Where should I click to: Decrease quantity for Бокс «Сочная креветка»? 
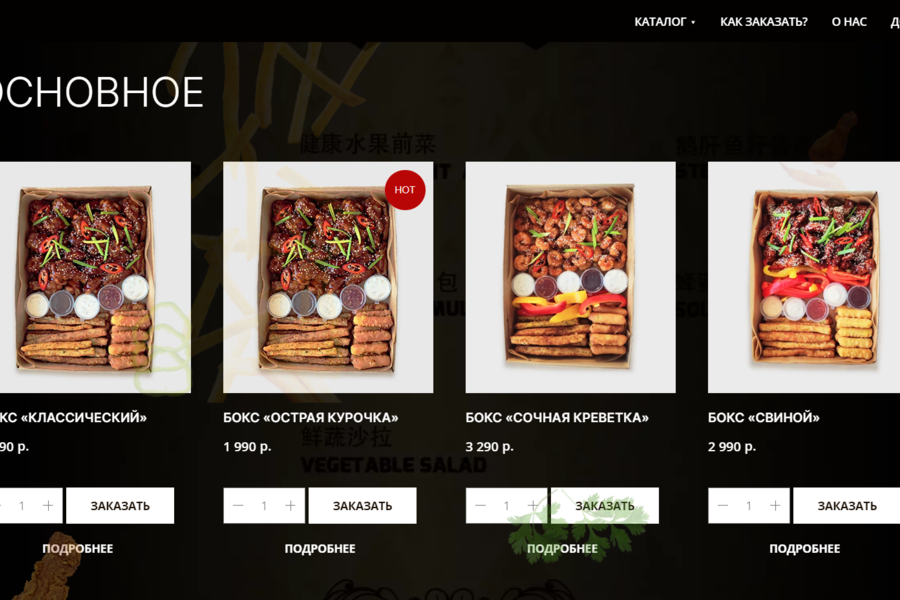[x=480, y=505]
